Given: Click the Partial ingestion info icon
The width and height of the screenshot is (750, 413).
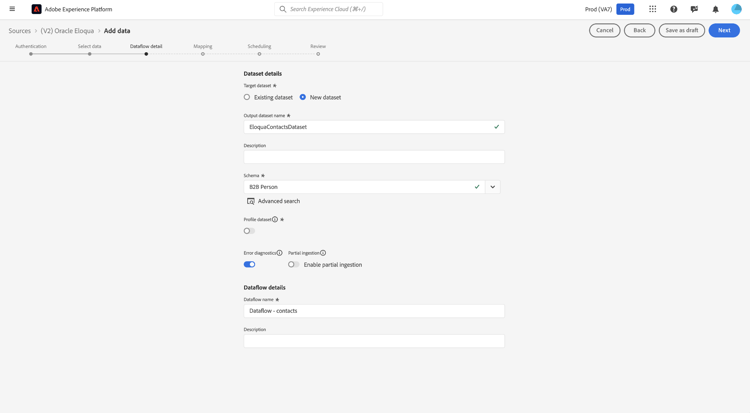Looking at the screenshot, I should (323, 253).
